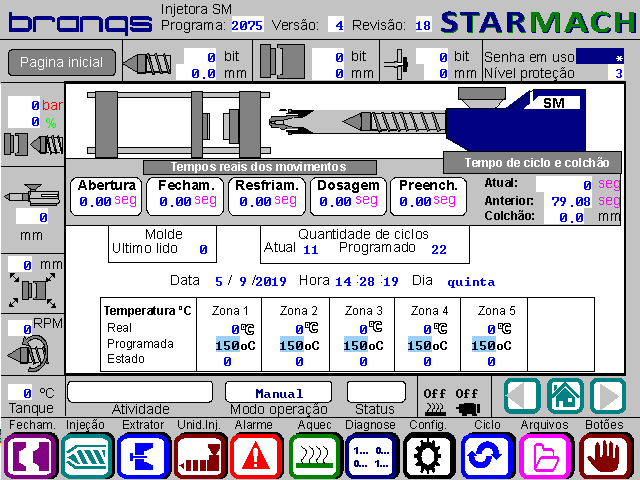Viewport: 640px width, 480px height.
Task: Click the Versão value 4
Action: point(337,25)
